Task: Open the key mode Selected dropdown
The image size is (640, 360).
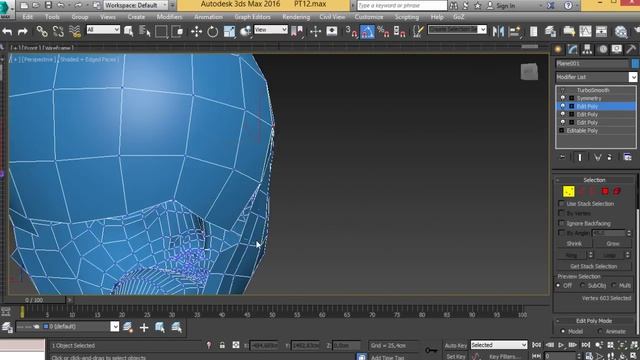Action: click(x=499, y=345)
